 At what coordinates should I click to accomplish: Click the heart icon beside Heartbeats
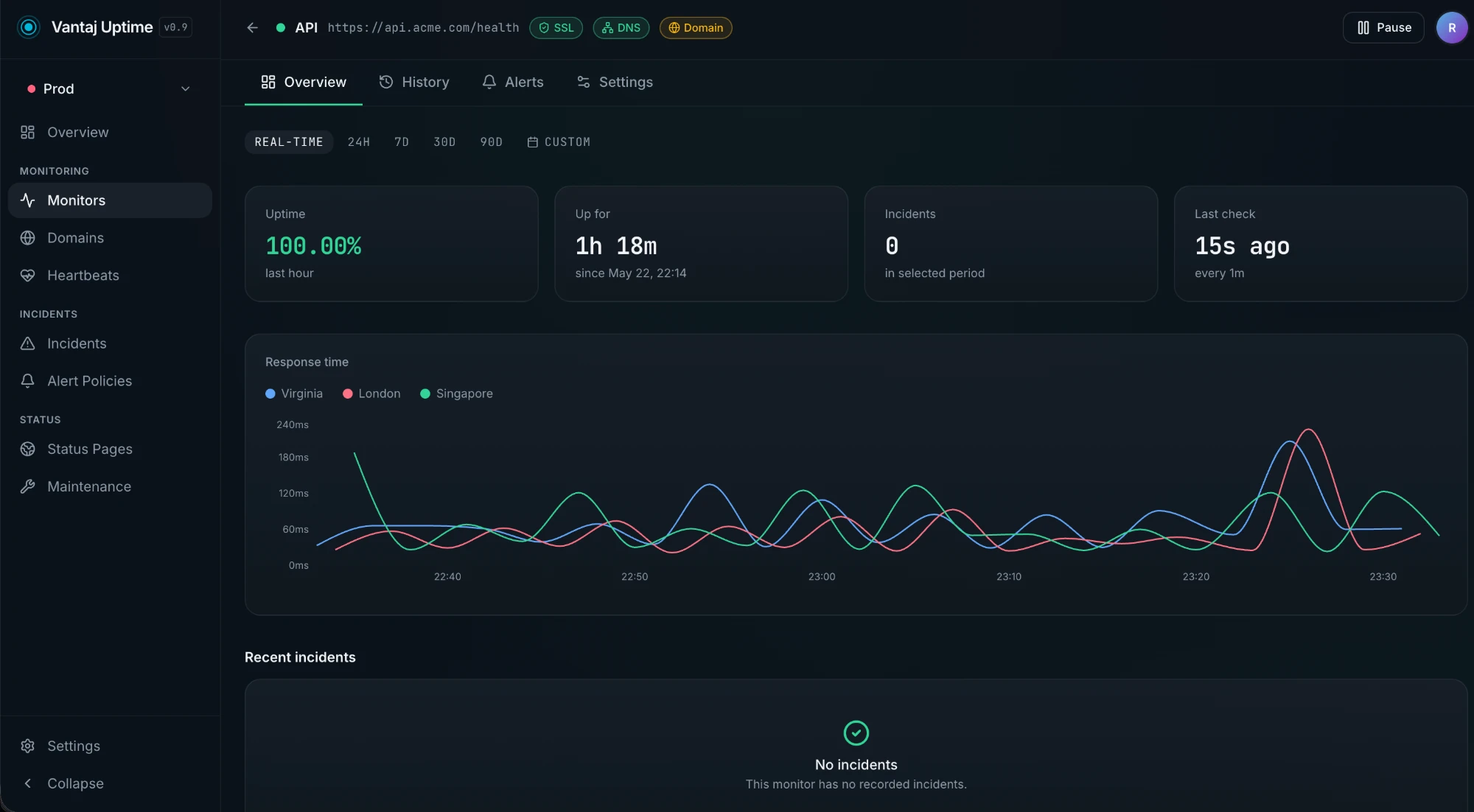27,276
